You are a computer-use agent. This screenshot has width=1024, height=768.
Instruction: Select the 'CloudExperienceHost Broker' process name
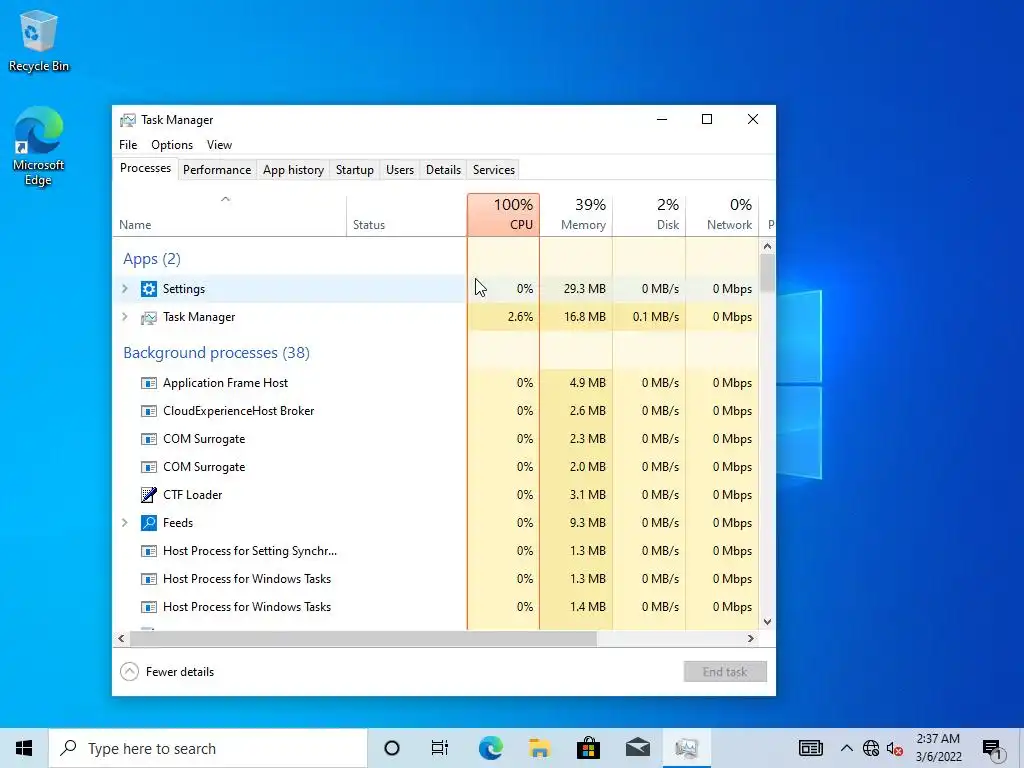238,411
